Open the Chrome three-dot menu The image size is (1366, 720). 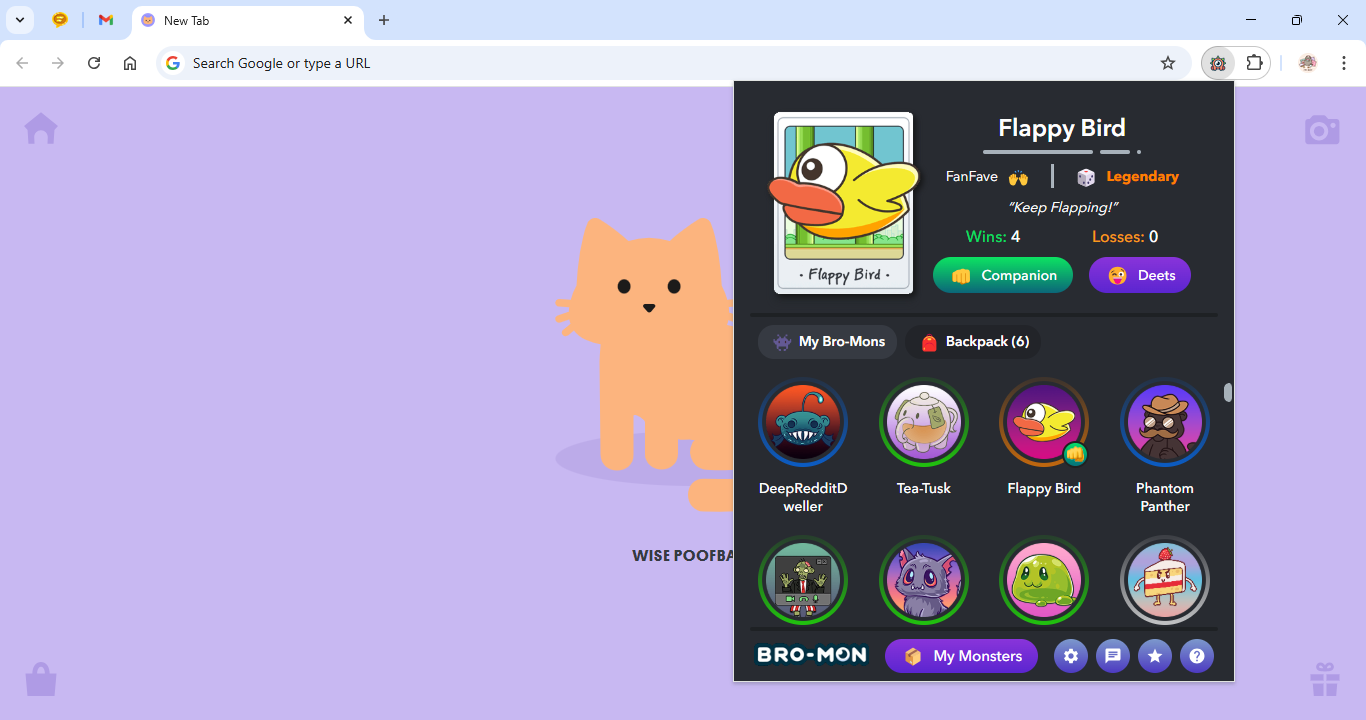1345,63
